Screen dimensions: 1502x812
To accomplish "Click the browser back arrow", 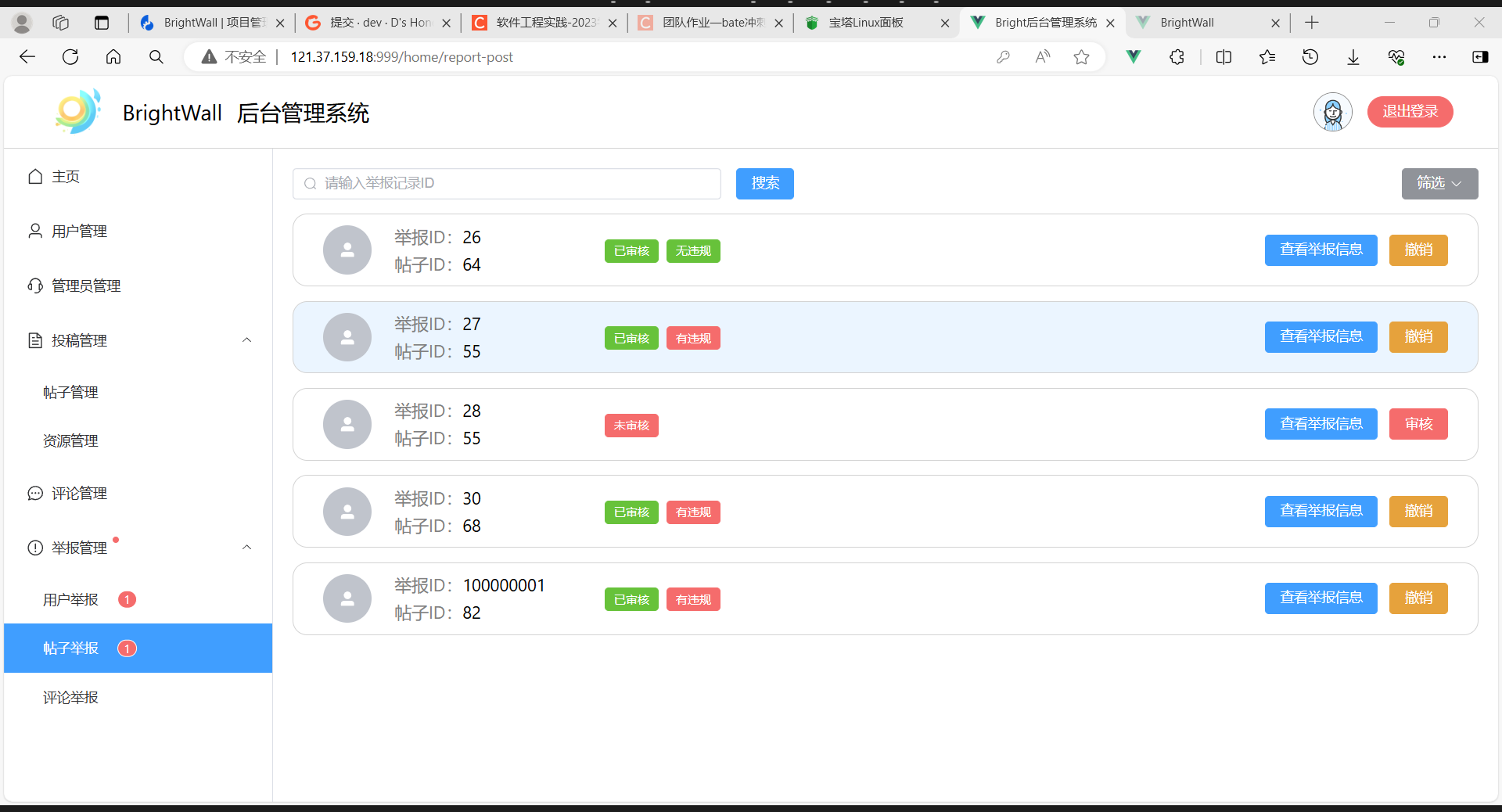I will tap(27, 57).
